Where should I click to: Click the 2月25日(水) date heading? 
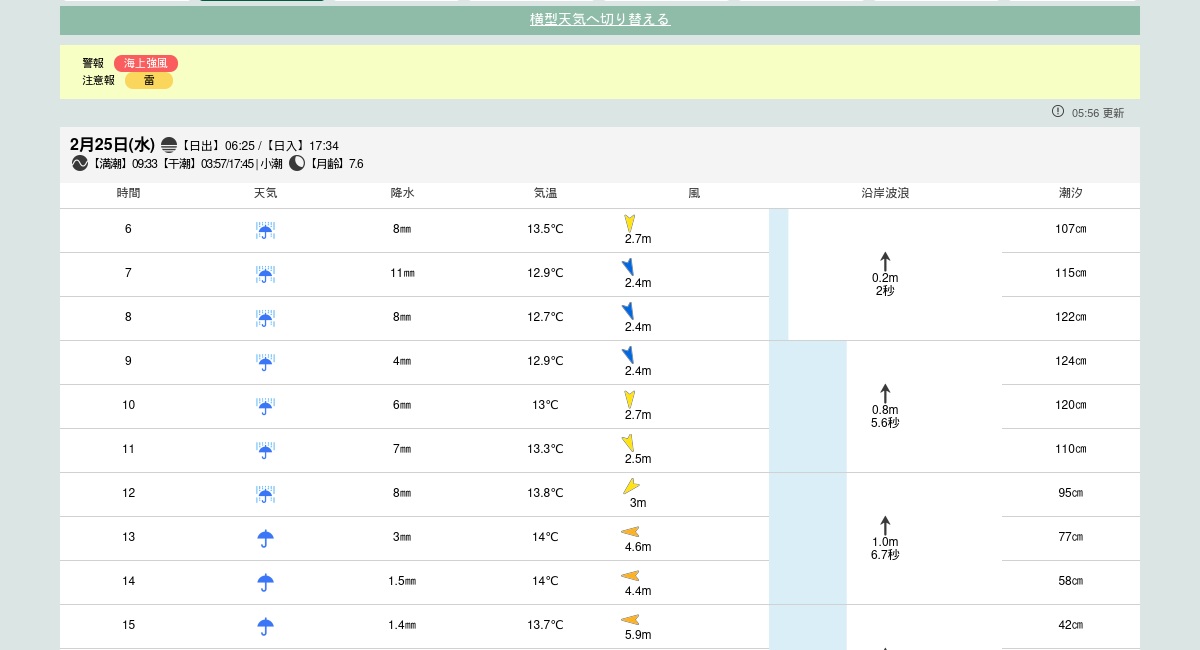[x=112, y=145]
